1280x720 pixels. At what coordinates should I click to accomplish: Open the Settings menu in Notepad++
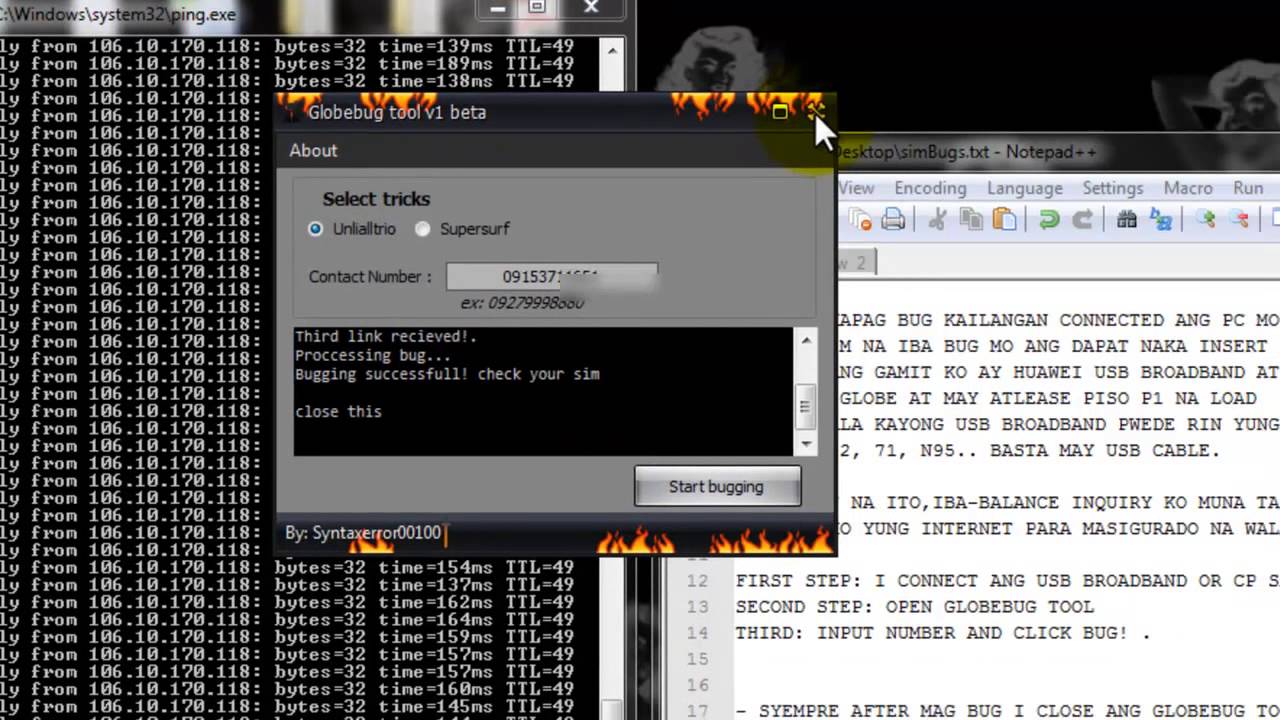1112,188
